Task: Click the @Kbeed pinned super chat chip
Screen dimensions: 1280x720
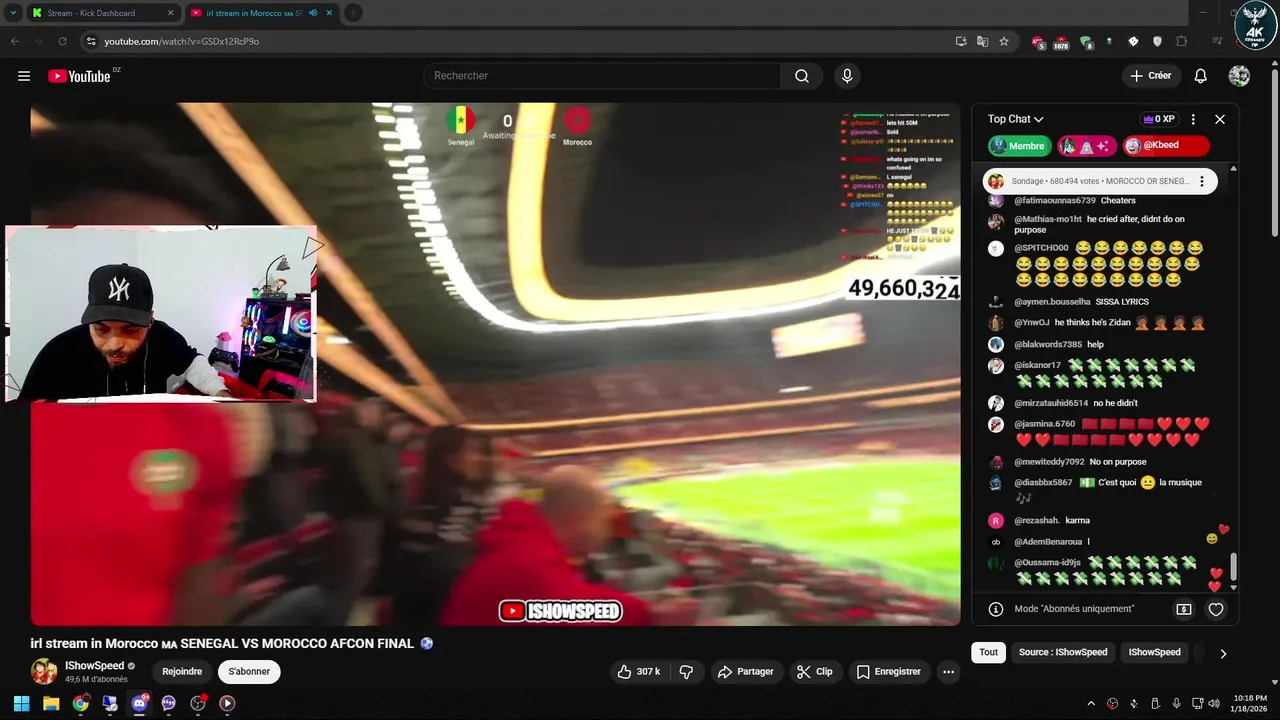Action: pos(1165,146)
